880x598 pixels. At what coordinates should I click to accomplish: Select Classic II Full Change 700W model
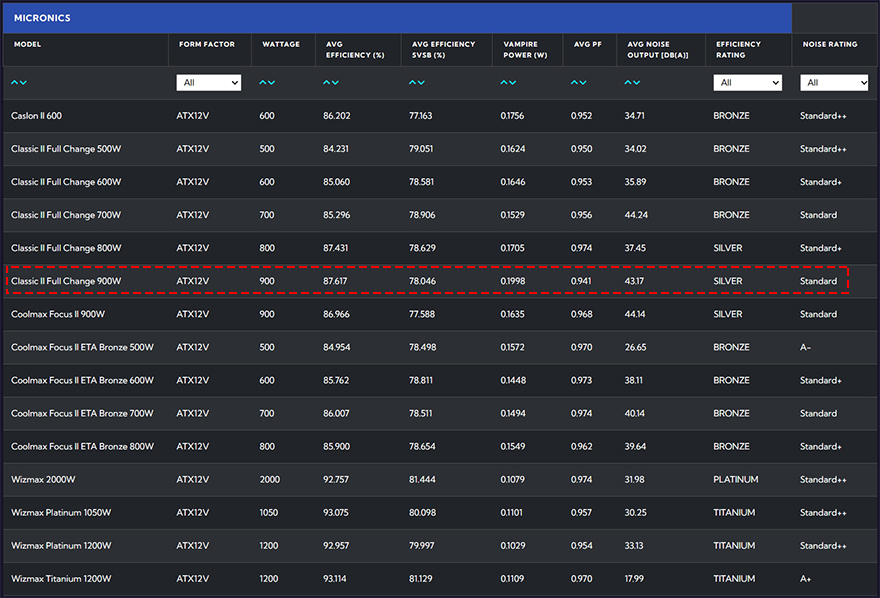66,215
